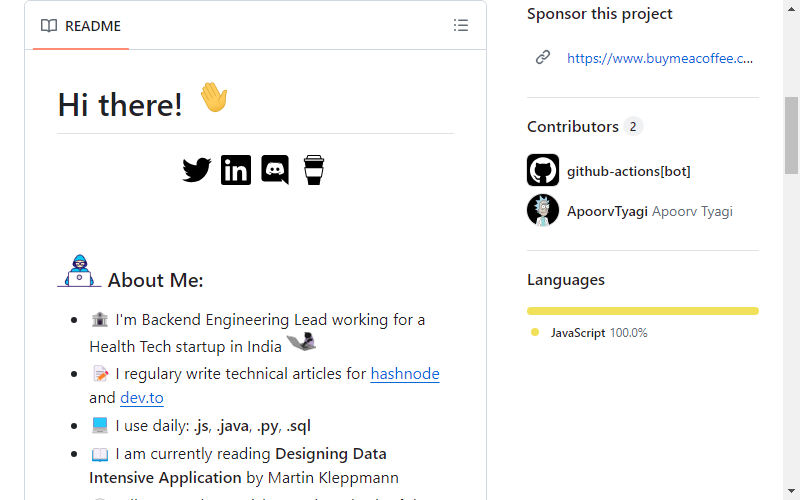Open the README outline list icon

click(x=461, y=25)
